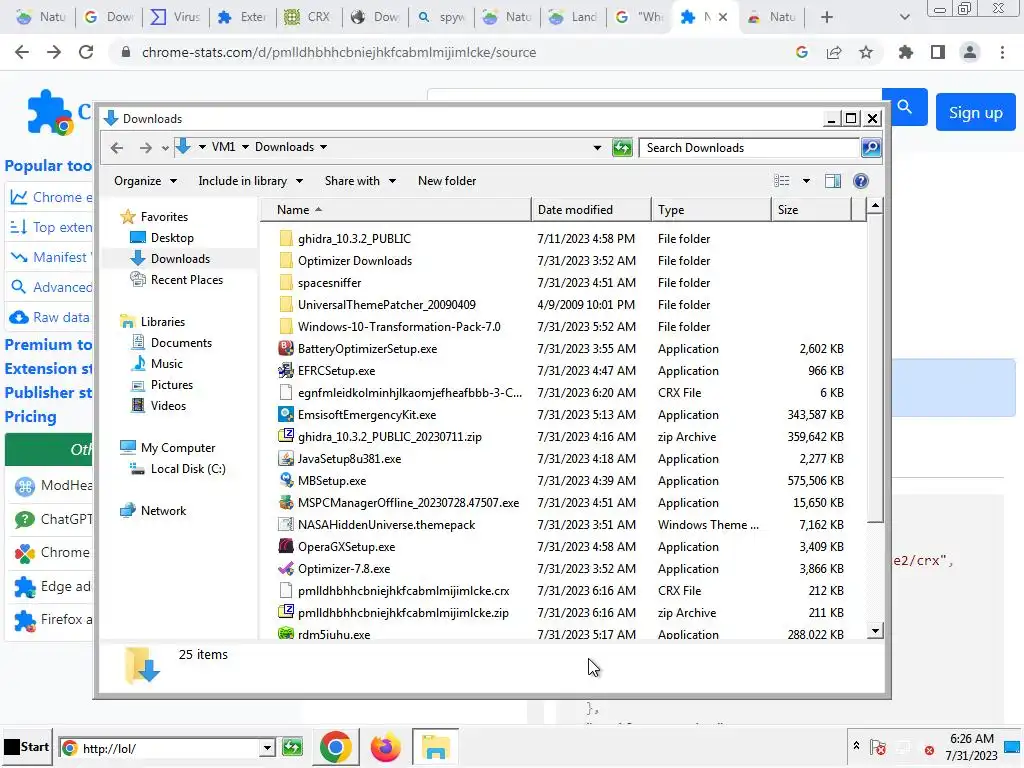Switch to the CRX Chrome tab
Image resolution: width=1024 pixels, height=768 pixels.
pos(309,17)
